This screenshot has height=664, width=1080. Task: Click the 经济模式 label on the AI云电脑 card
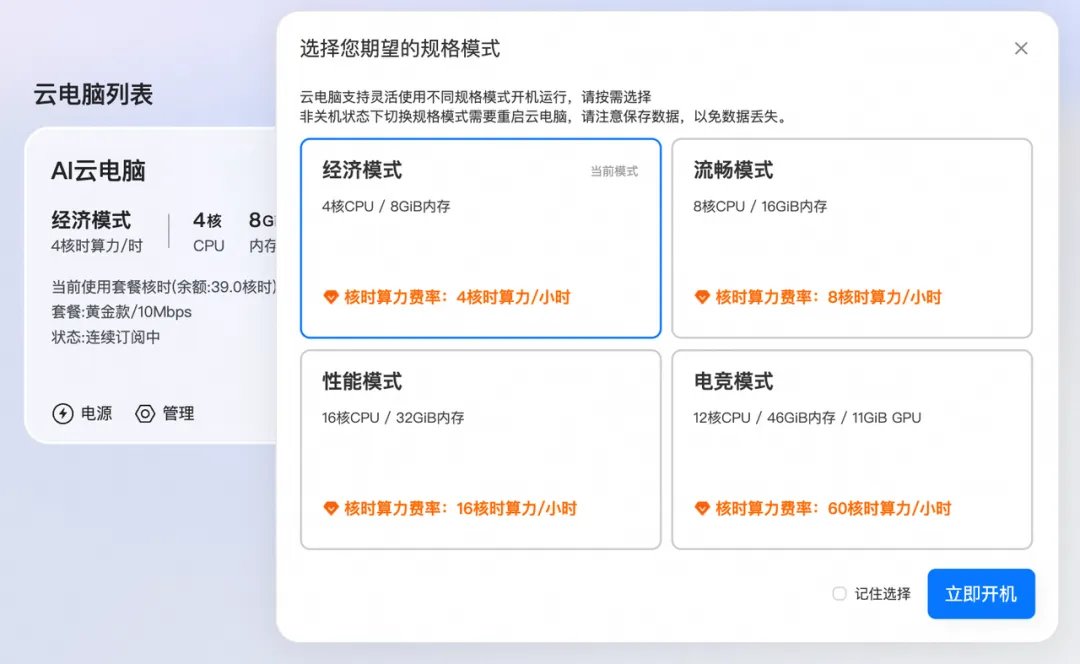pos(91,220)
